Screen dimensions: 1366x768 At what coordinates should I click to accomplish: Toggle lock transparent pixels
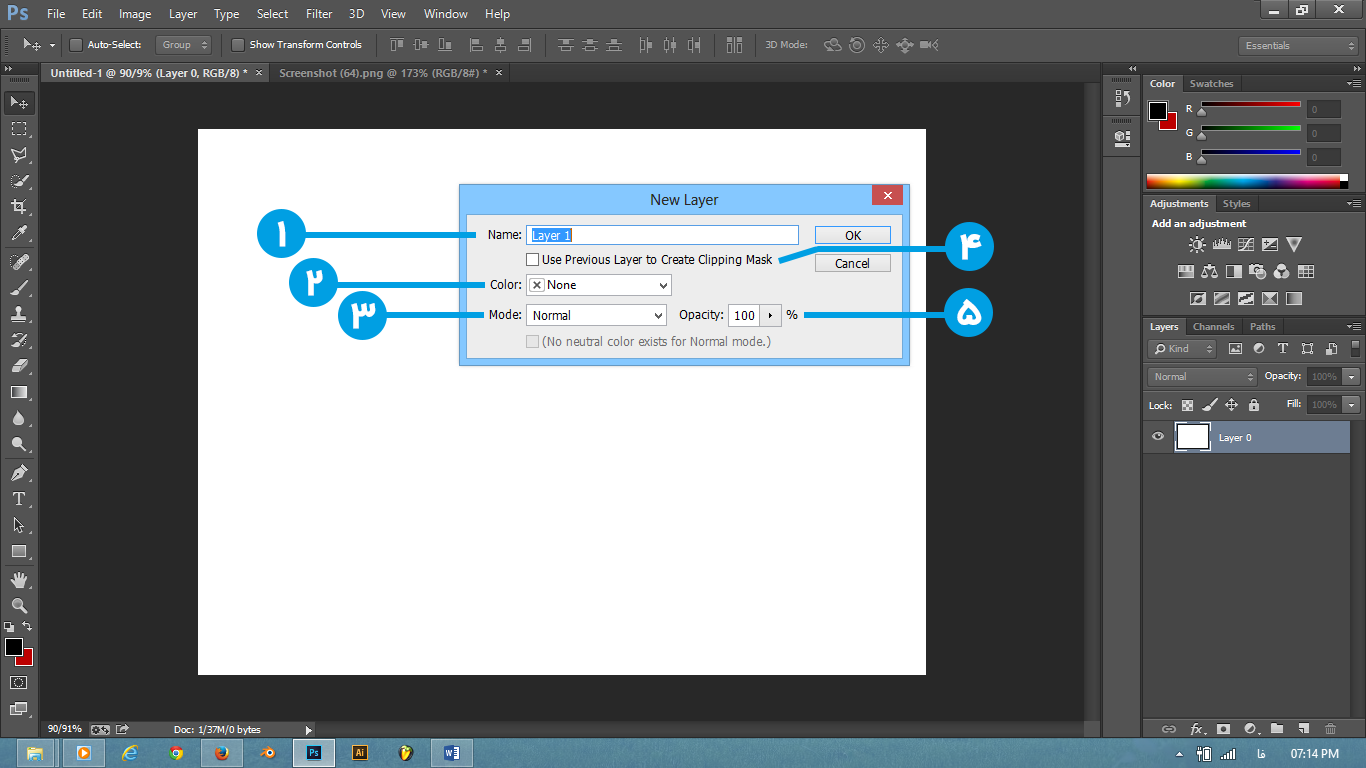tap(1187, 405)
